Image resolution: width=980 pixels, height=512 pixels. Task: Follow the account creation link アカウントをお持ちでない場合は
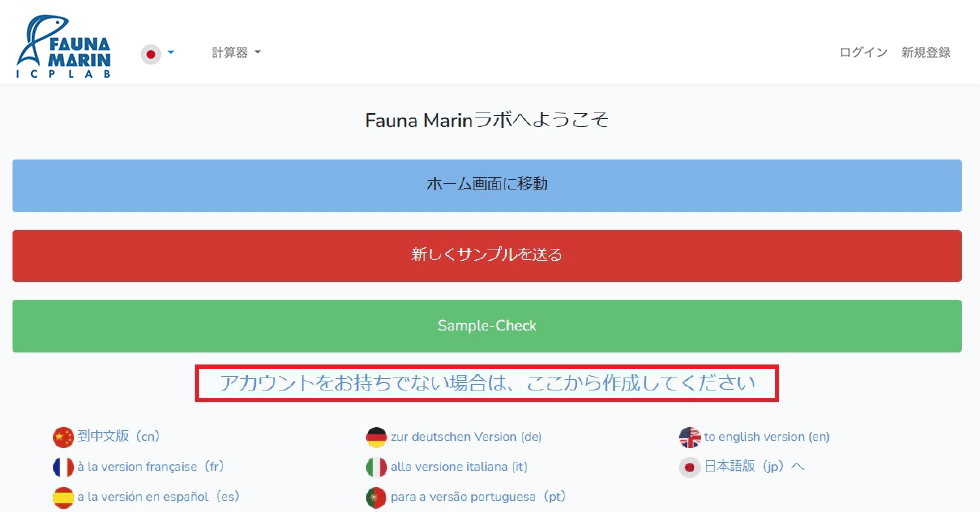coord(487,383)
